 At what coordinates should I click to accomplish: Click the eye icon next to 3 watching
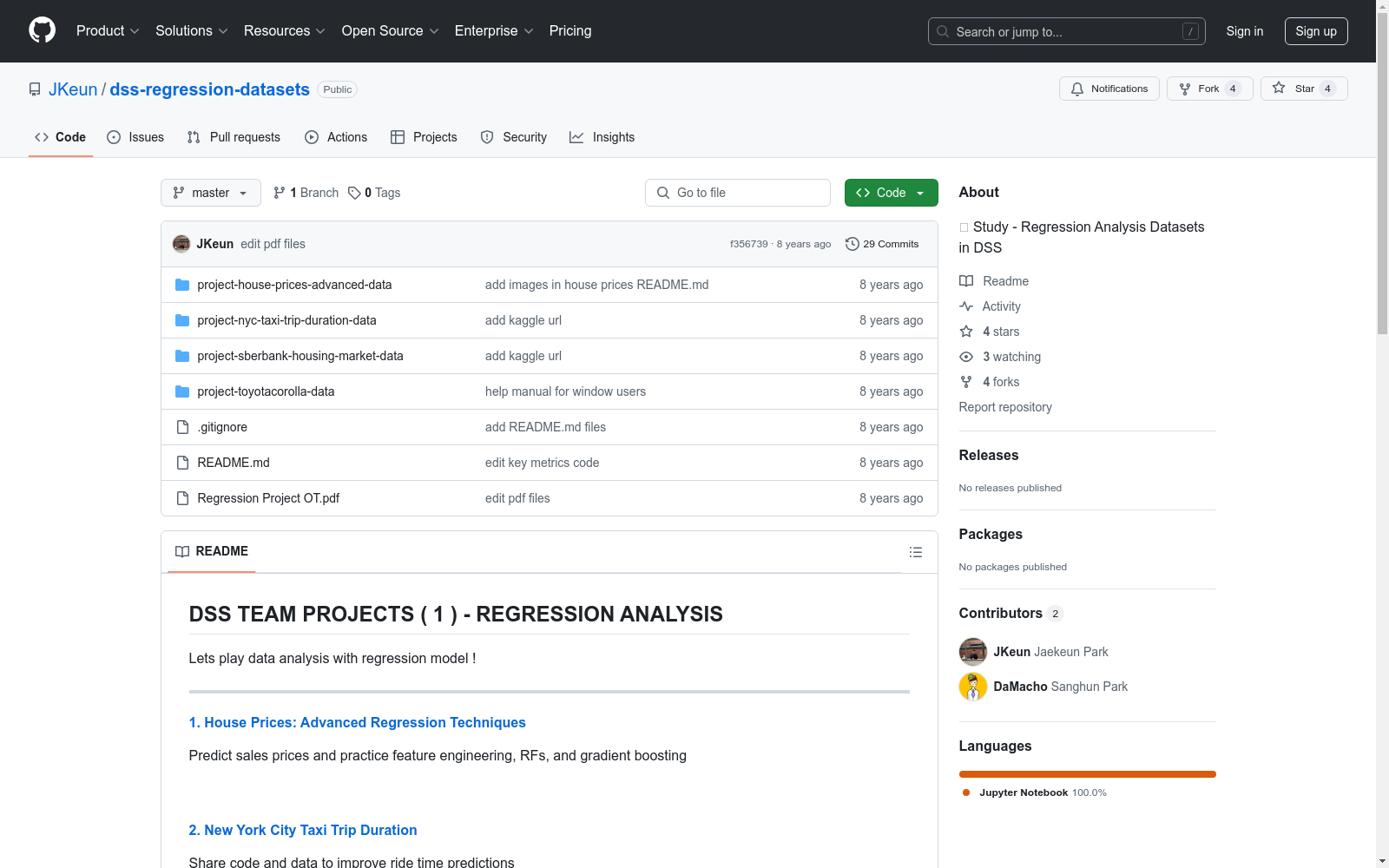pos(966,357)
